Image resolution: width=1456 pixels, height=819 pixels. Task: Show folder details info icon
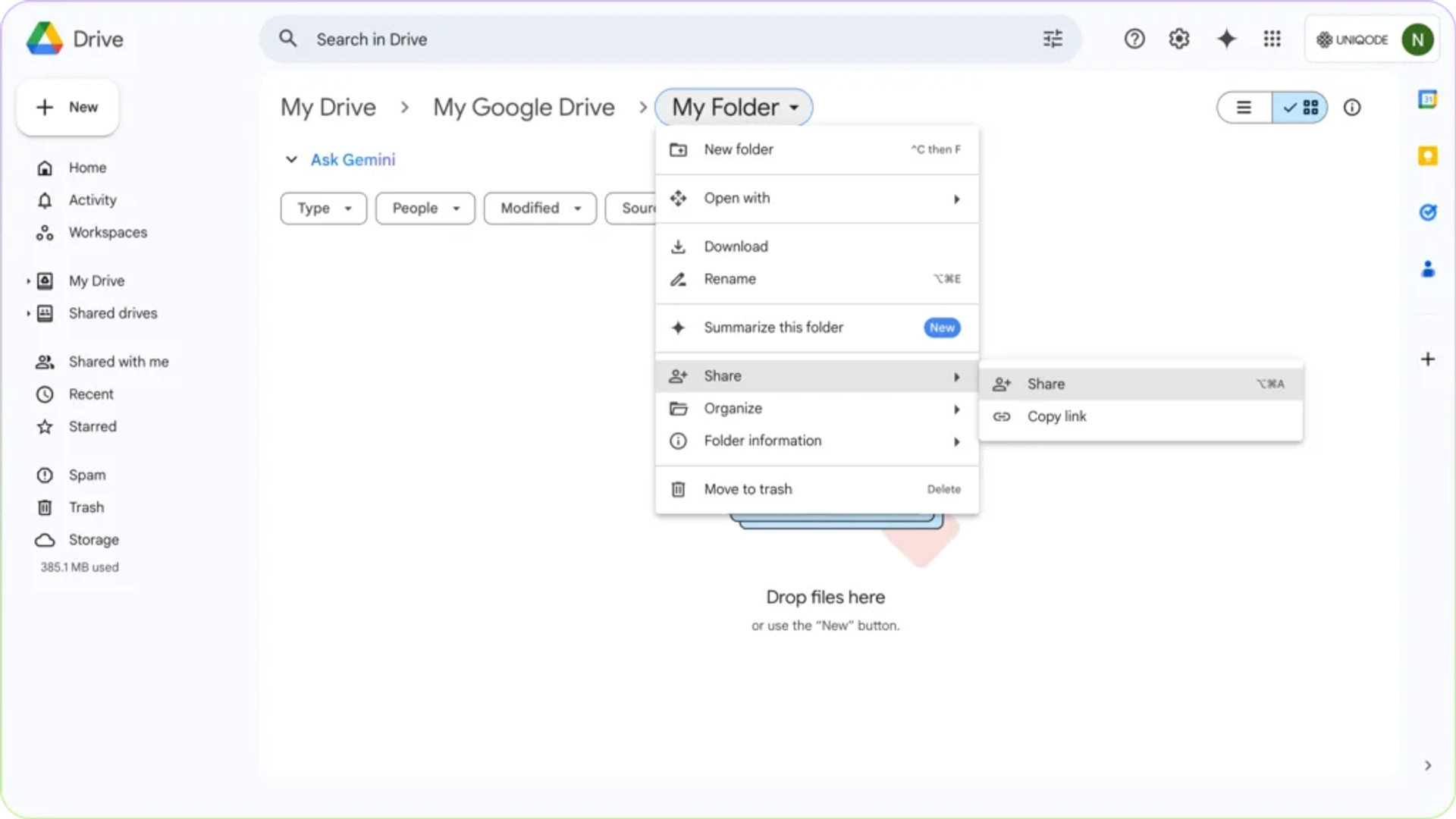click(x=1352, y=108)
